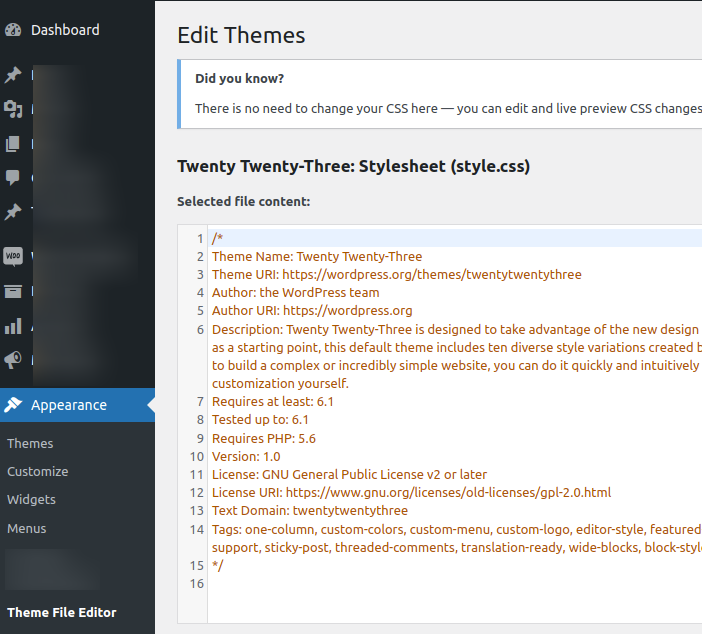Click the second pushpin icon below Comments
Image resolution: width=702 pixels, height=634 pixels.
coord(13,211)
